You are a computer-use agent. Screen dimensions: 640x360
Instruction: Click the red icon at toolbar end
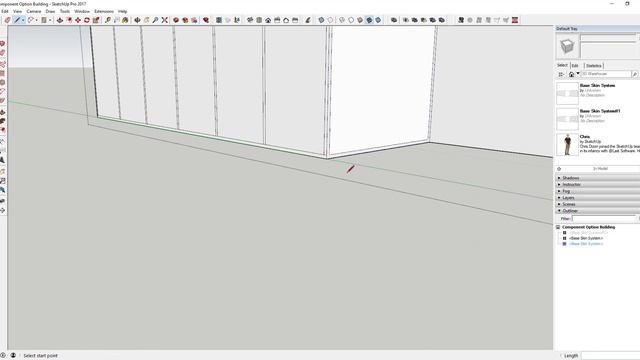point(515,20)
